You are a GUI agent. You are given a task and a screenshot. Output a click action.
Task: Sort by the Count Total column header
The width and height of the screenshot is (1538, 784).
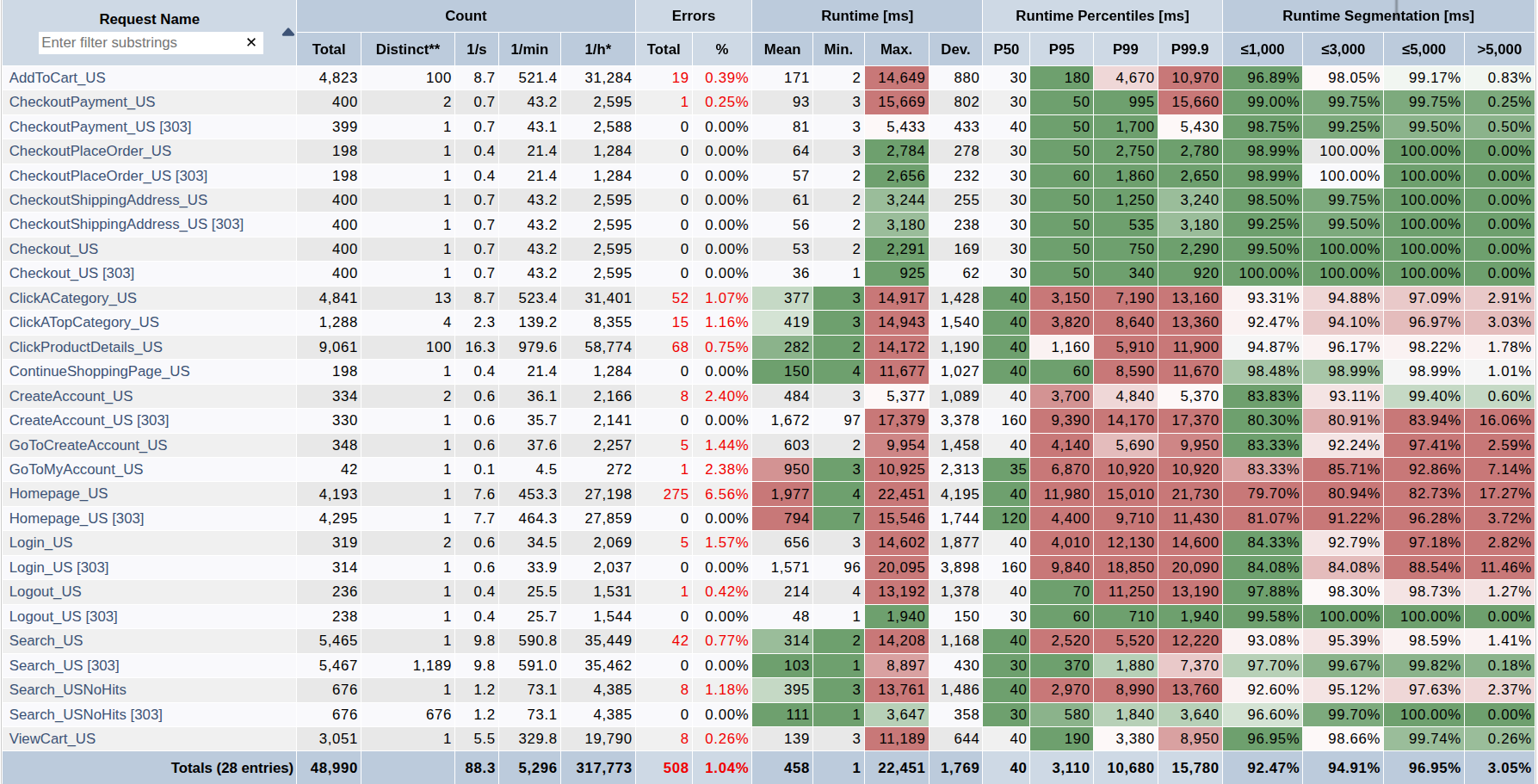[329, 50]
